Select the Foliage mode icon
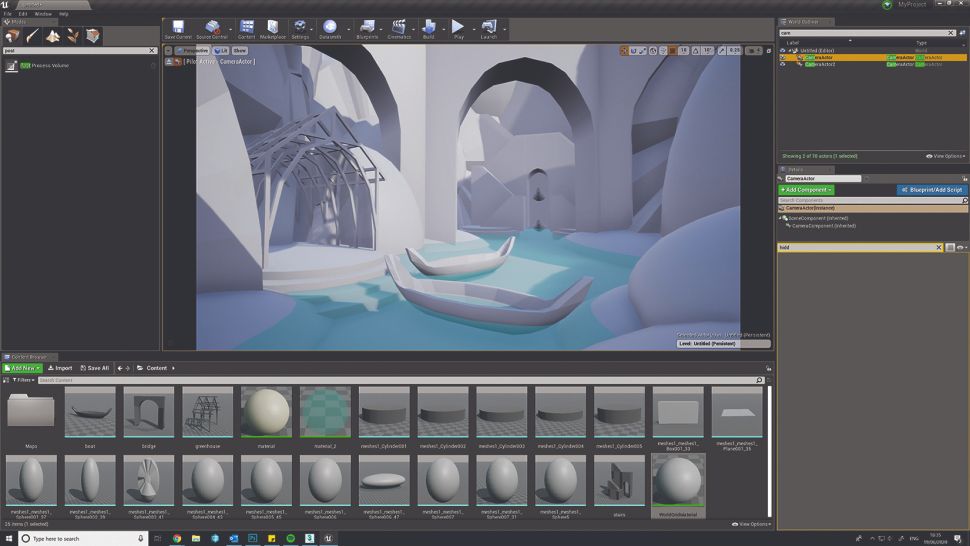970x546 pixels. [74, 36]
